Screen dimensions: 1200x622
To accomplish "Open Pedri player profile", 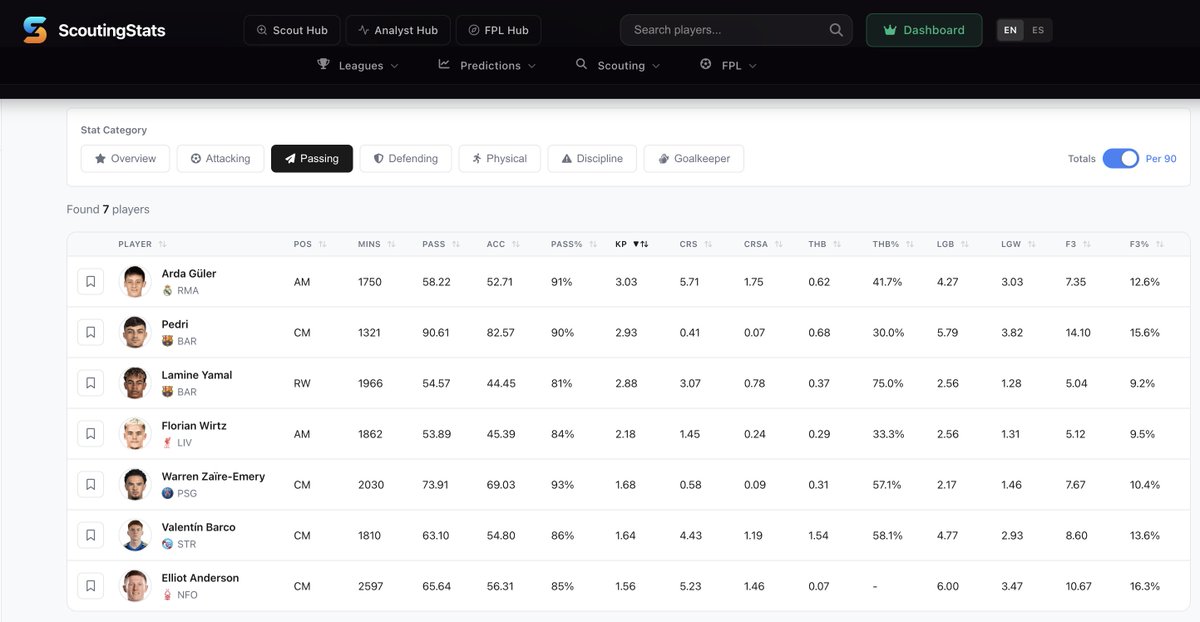I will 175,325.
